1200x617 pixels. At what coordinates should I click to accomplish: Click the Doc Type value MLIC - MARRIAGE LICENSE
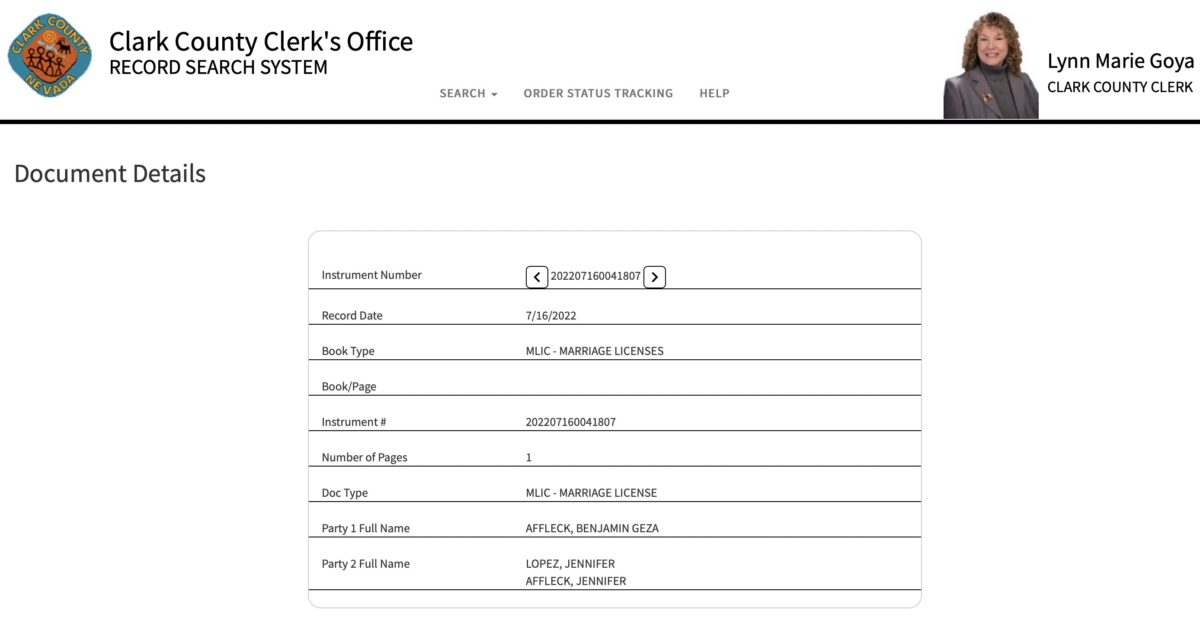tap(591, 493)
